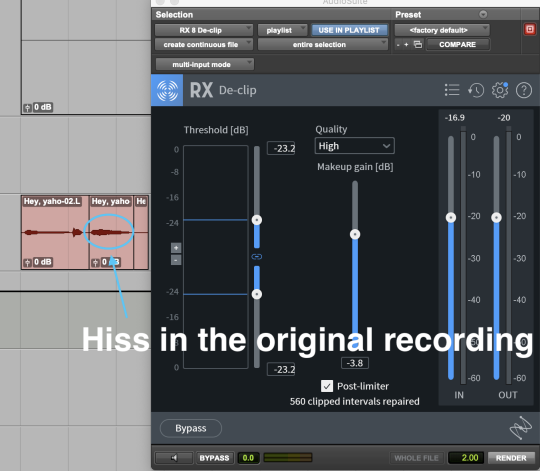Click the iZotope signature logo in the plugin footer

point(520,428)
